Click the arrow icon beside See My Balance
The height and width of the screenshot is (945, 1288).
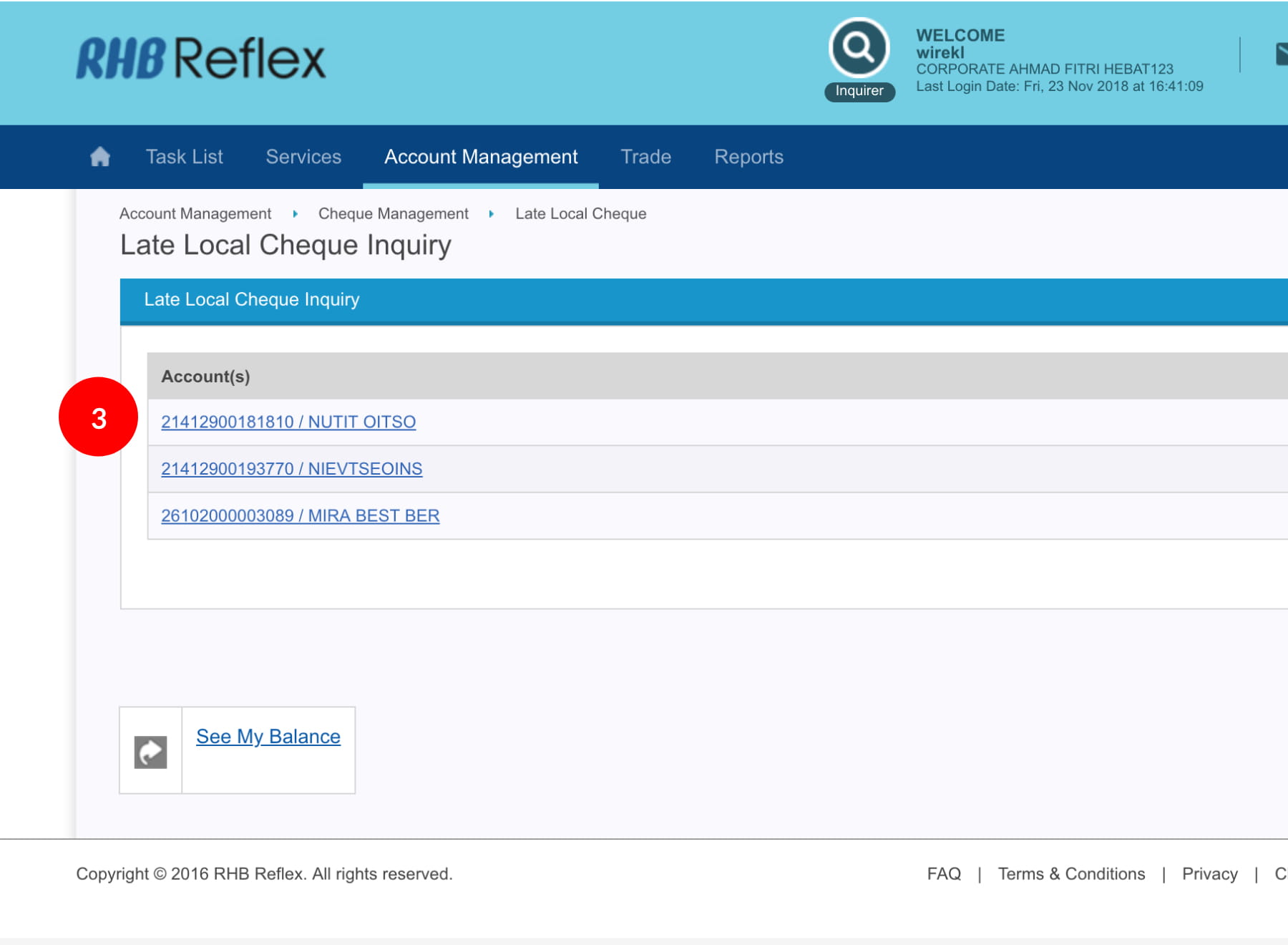pos(150,752)
